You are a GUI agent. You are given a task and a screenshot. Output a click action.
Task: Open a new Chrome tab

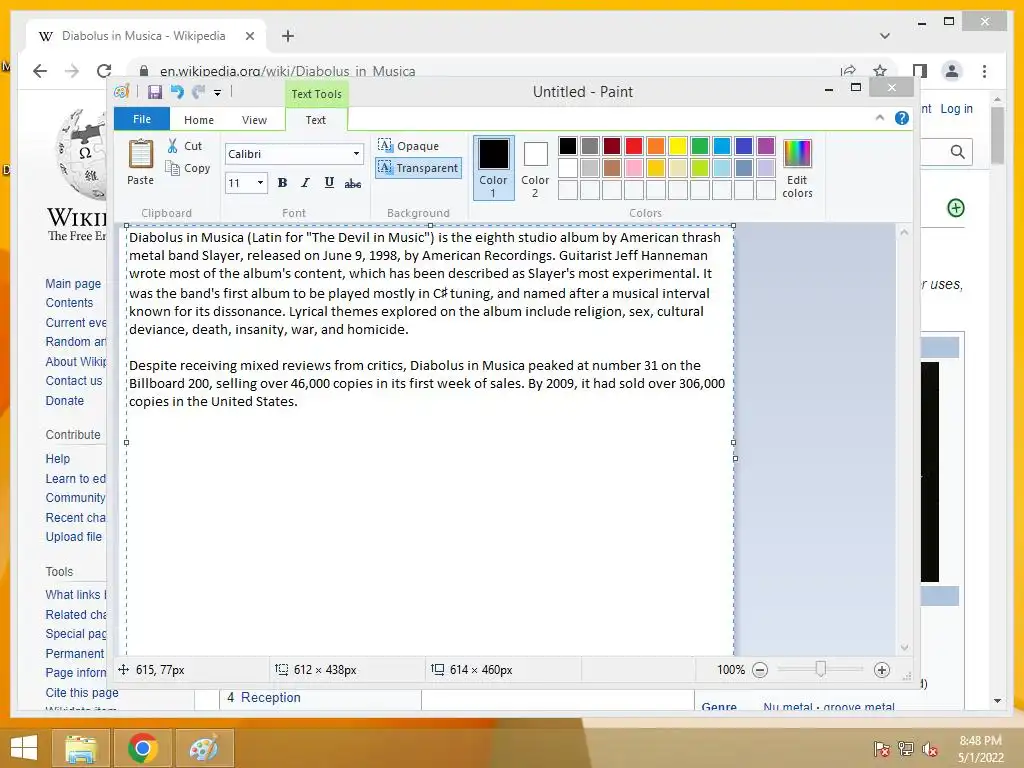pos(288,36)
